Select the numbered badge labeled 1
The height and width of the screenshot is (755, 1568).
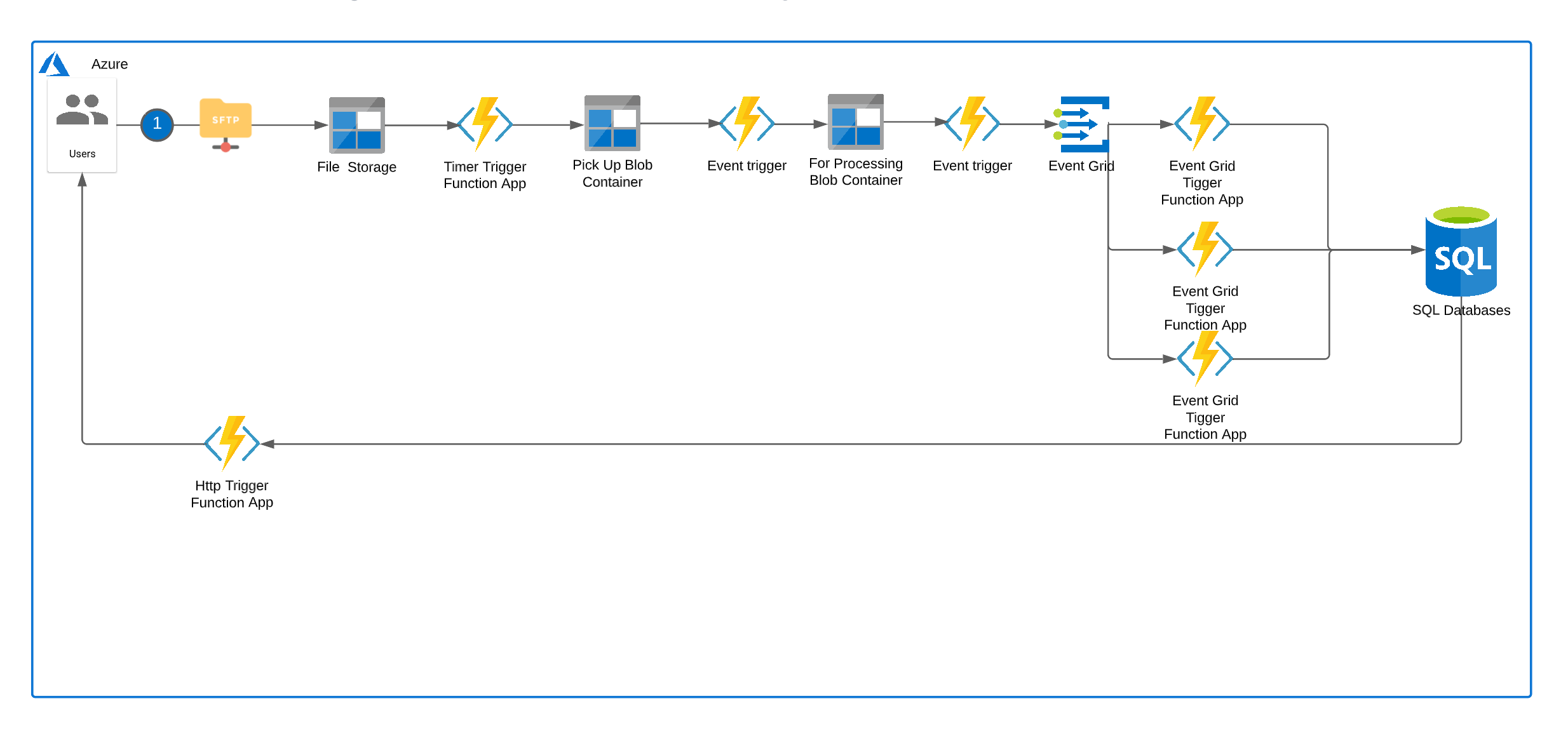(157, 125)
